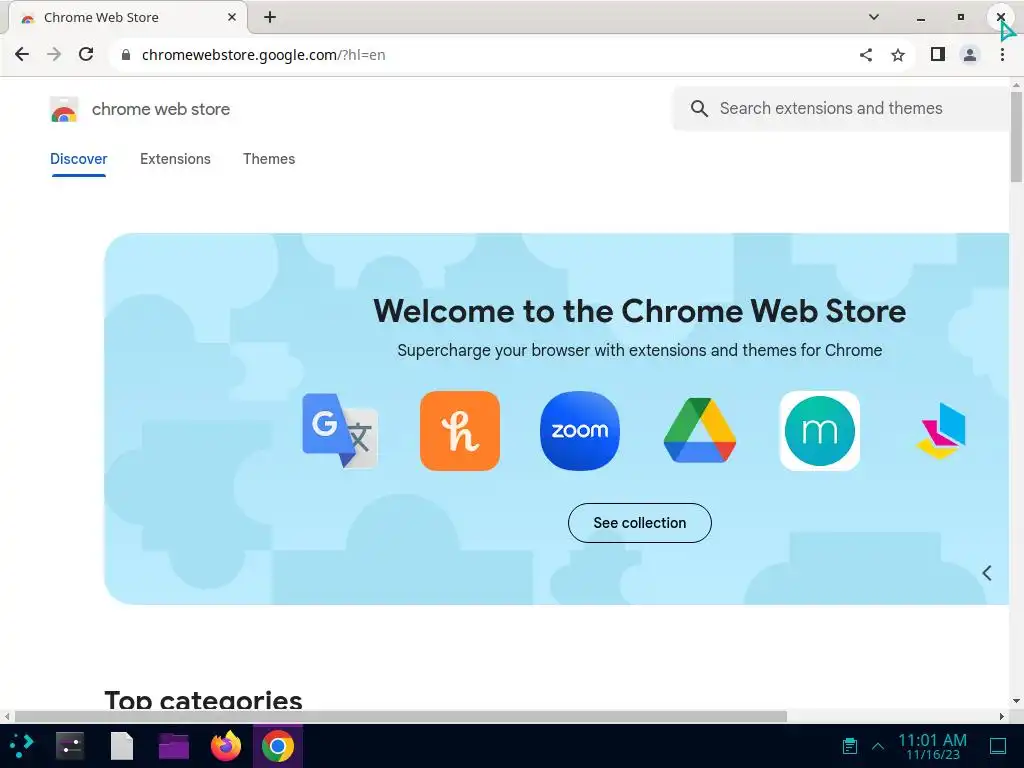Open the purple file manager in taskbar
The image size is (1024, 768).
point(174,746)
